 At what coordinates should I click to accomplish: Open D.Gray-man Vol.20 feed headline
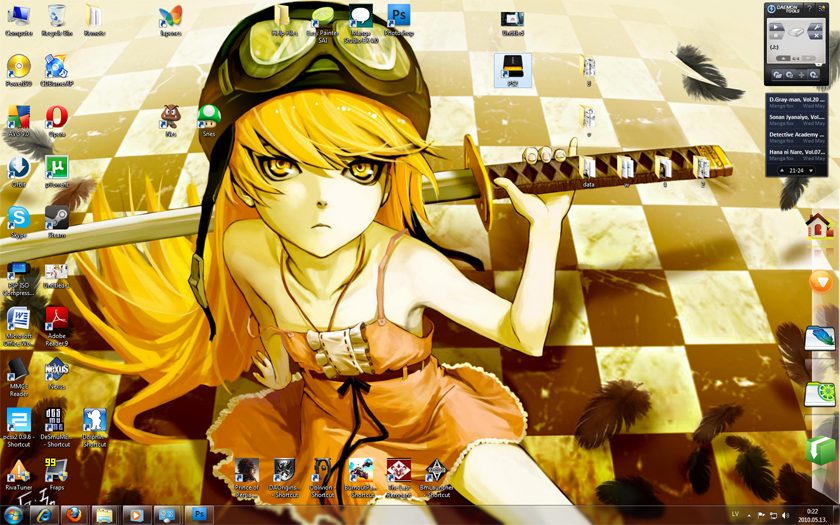[x=797, y=100]
